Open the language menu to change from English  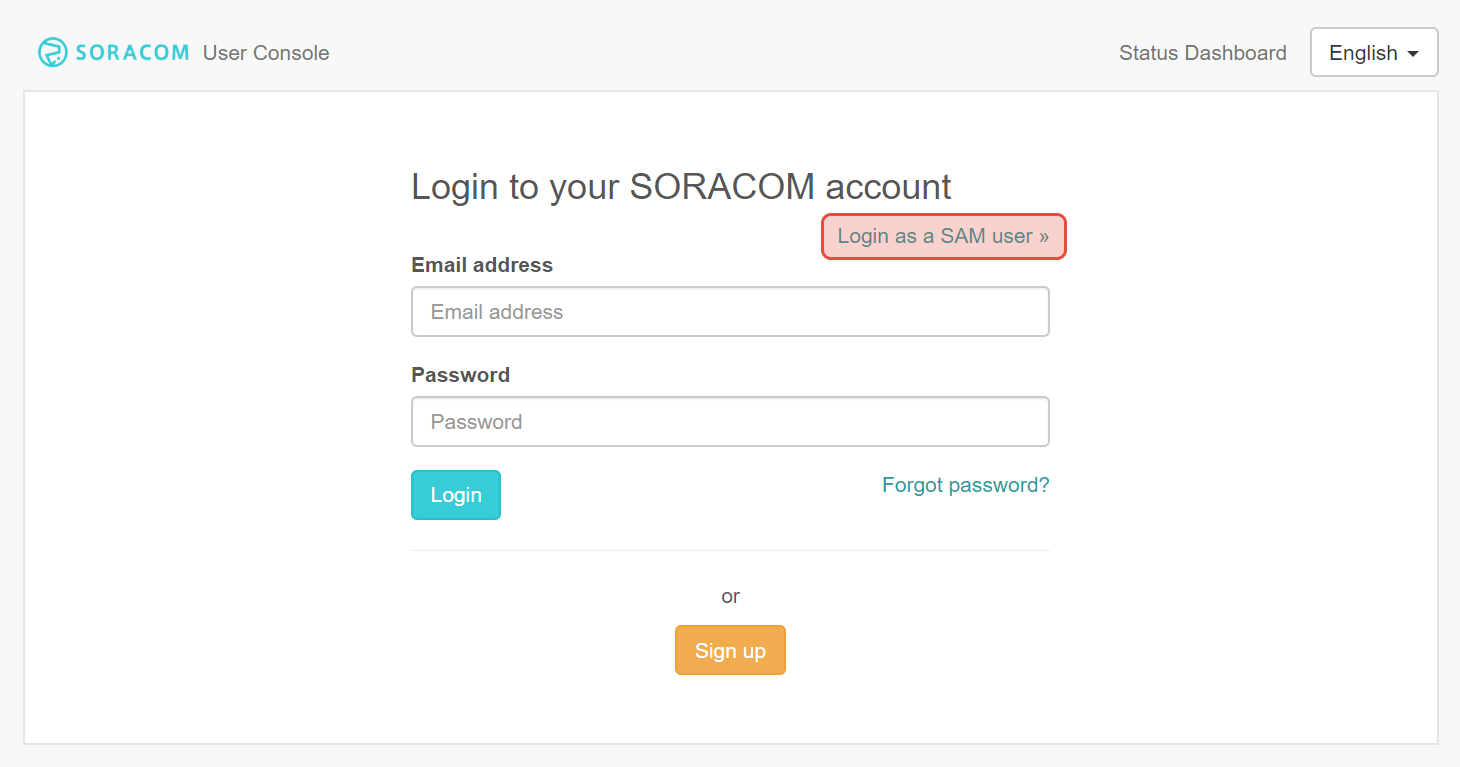pyautogui.click(x=1374, y=52)
